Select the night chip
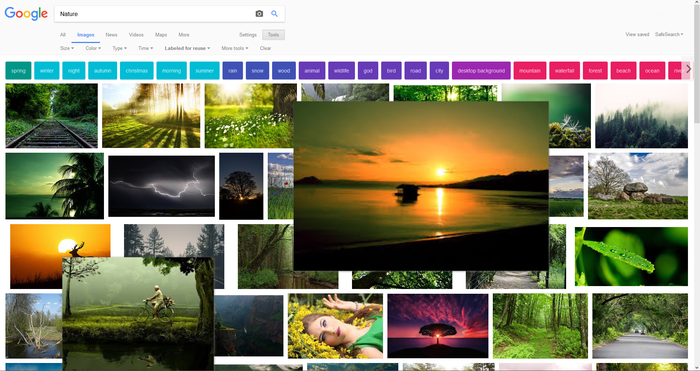The image size is (700, 371). click(74, 71)
